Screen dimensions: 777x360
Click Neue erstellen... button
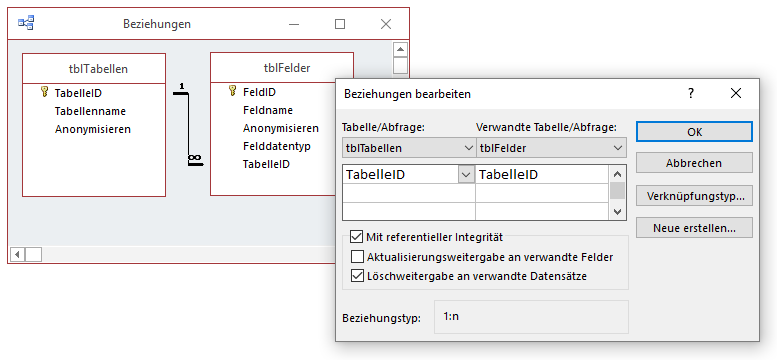[694, 228]
